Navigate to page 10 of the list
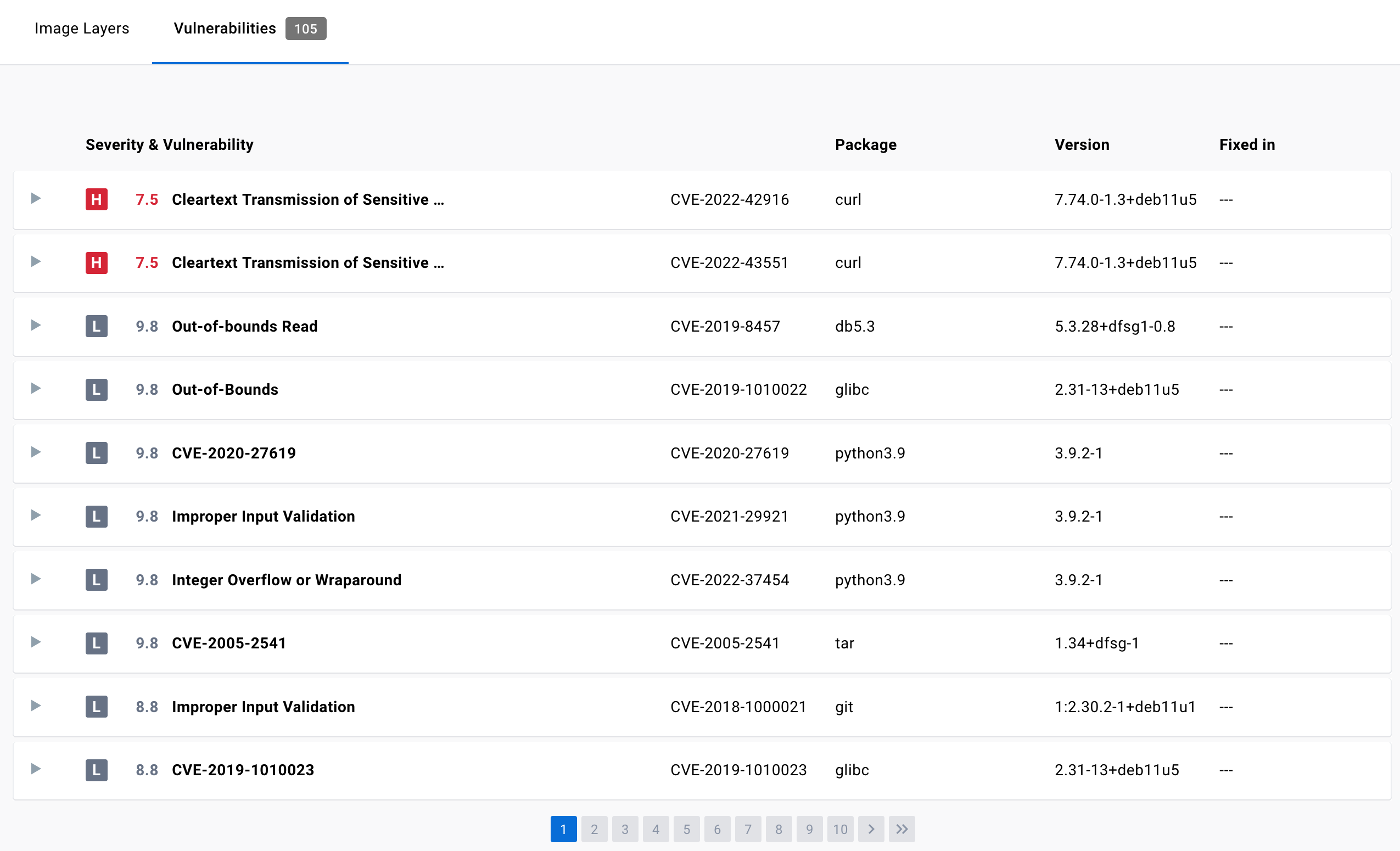The height and width of the screenshot is (851, 1400). [x=840, y=829]
